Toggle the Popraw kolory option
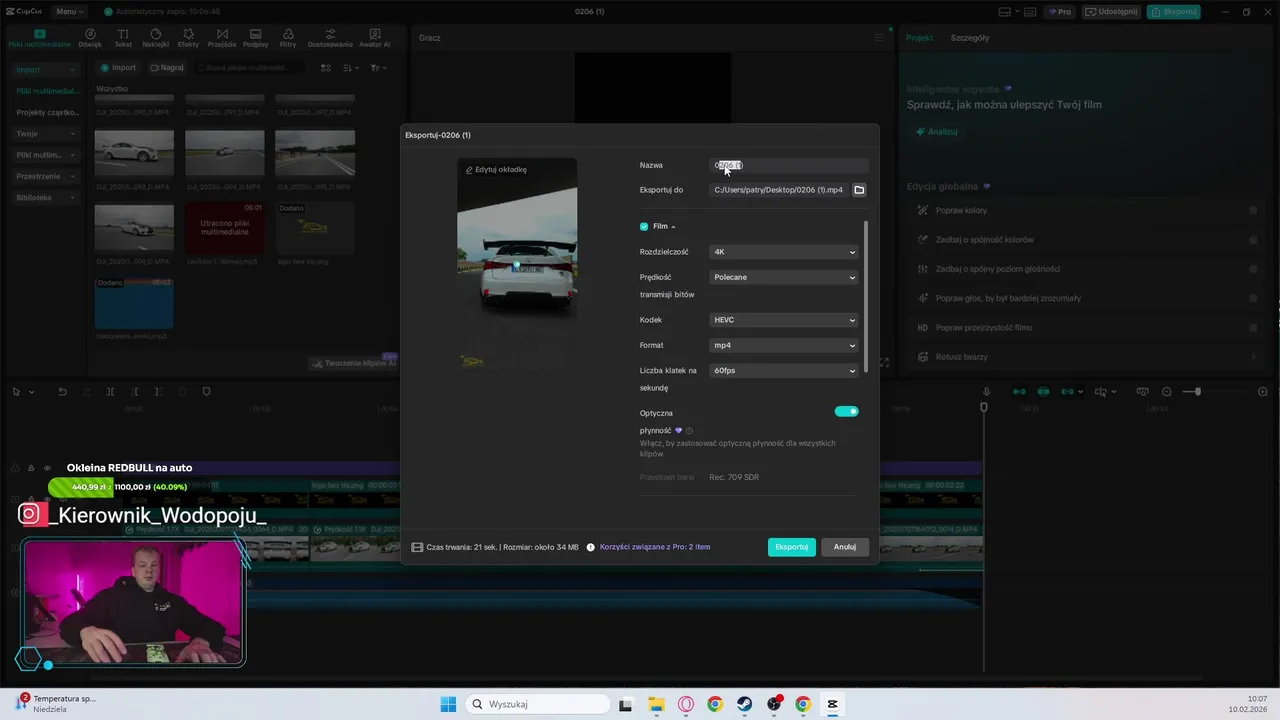This screenshot has height=720, width=1280. [x=1253, y=211]
